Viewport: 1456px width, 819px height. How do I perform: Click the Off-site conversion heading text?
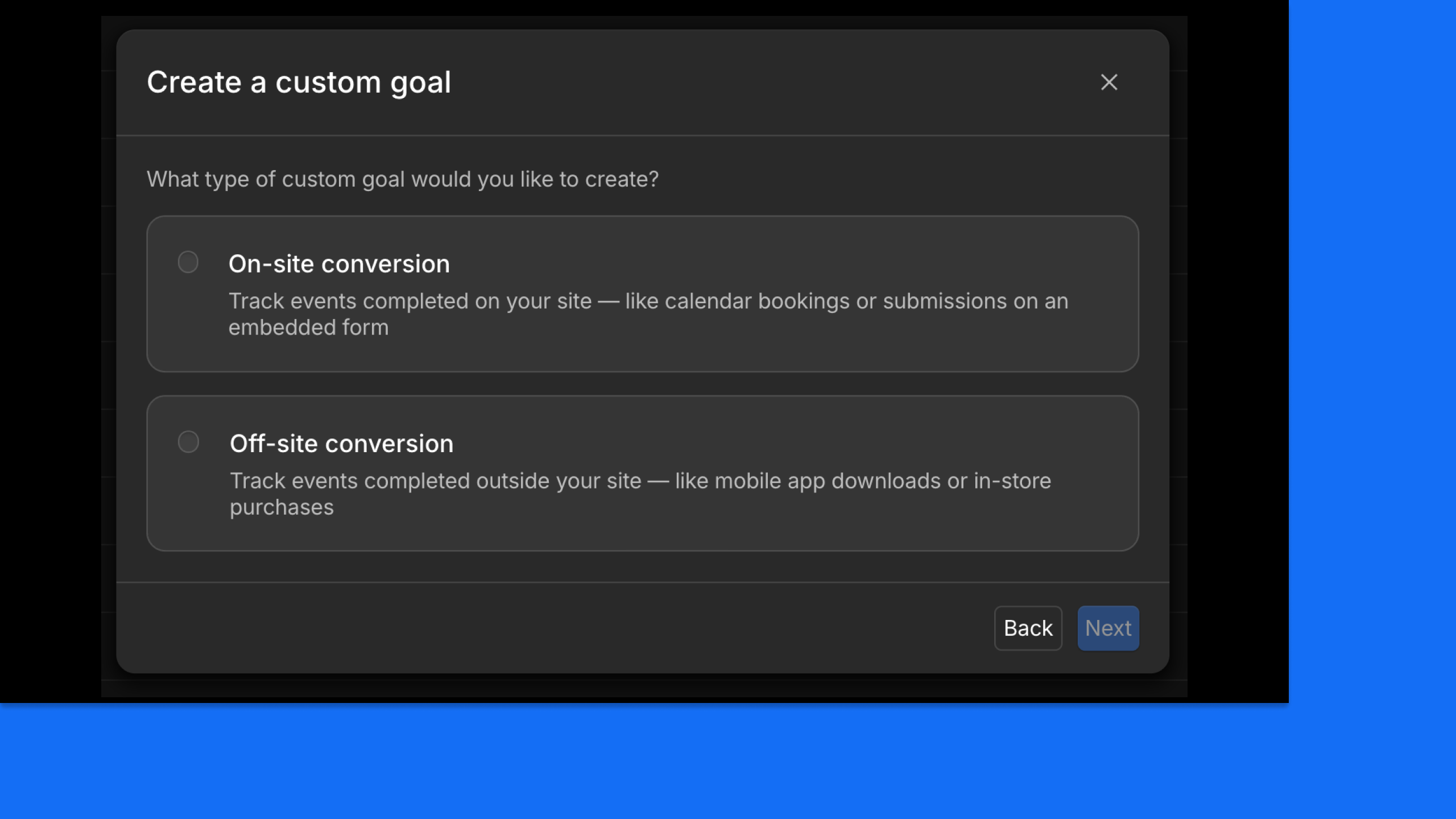click(341, 442)
